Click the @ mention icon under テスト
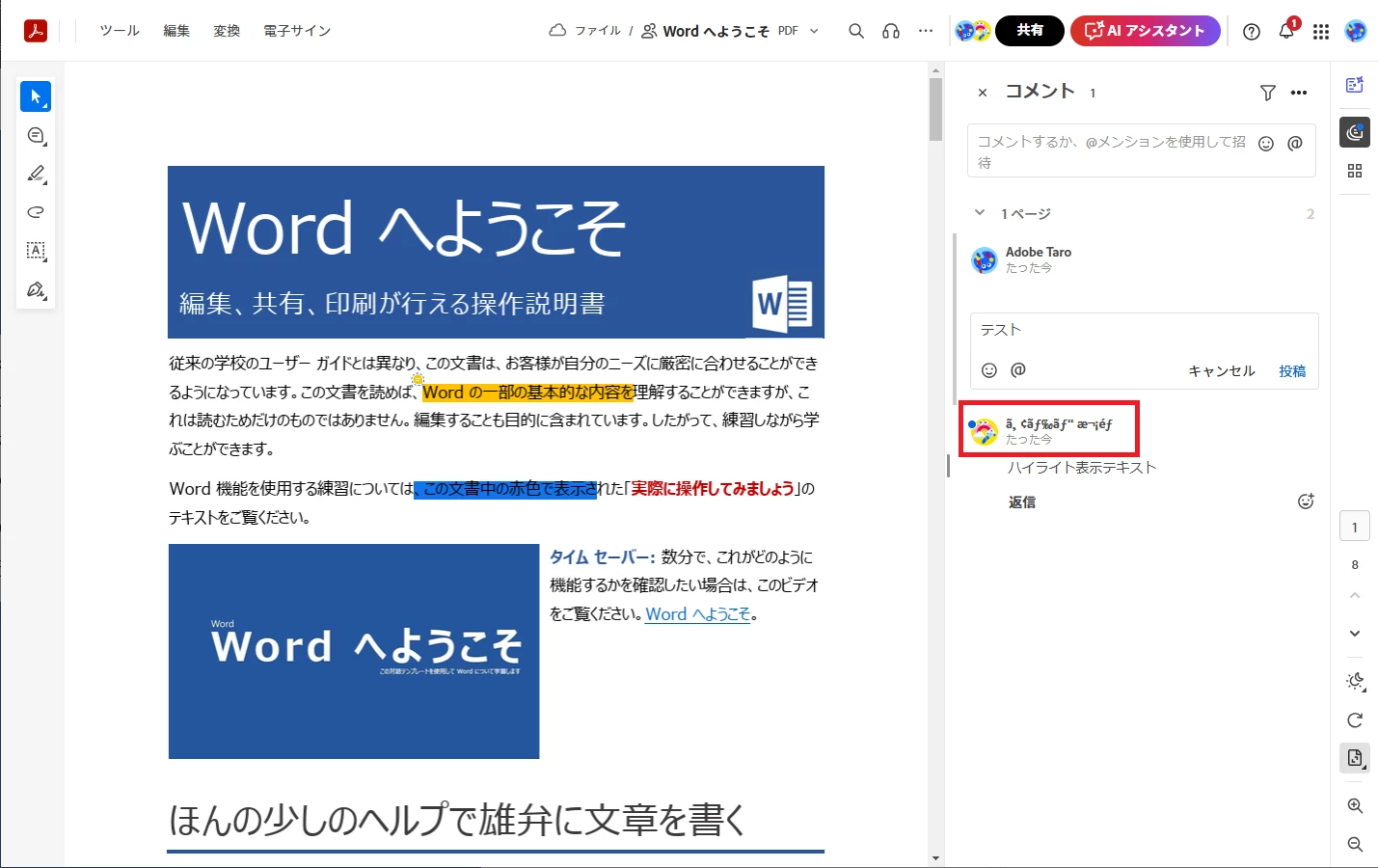 pos(1018,369)
